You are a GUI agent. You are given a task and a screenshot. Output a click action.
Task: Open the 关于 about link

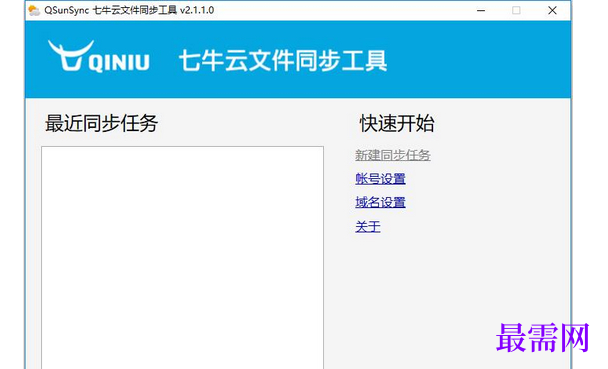(x=368, y=226)
